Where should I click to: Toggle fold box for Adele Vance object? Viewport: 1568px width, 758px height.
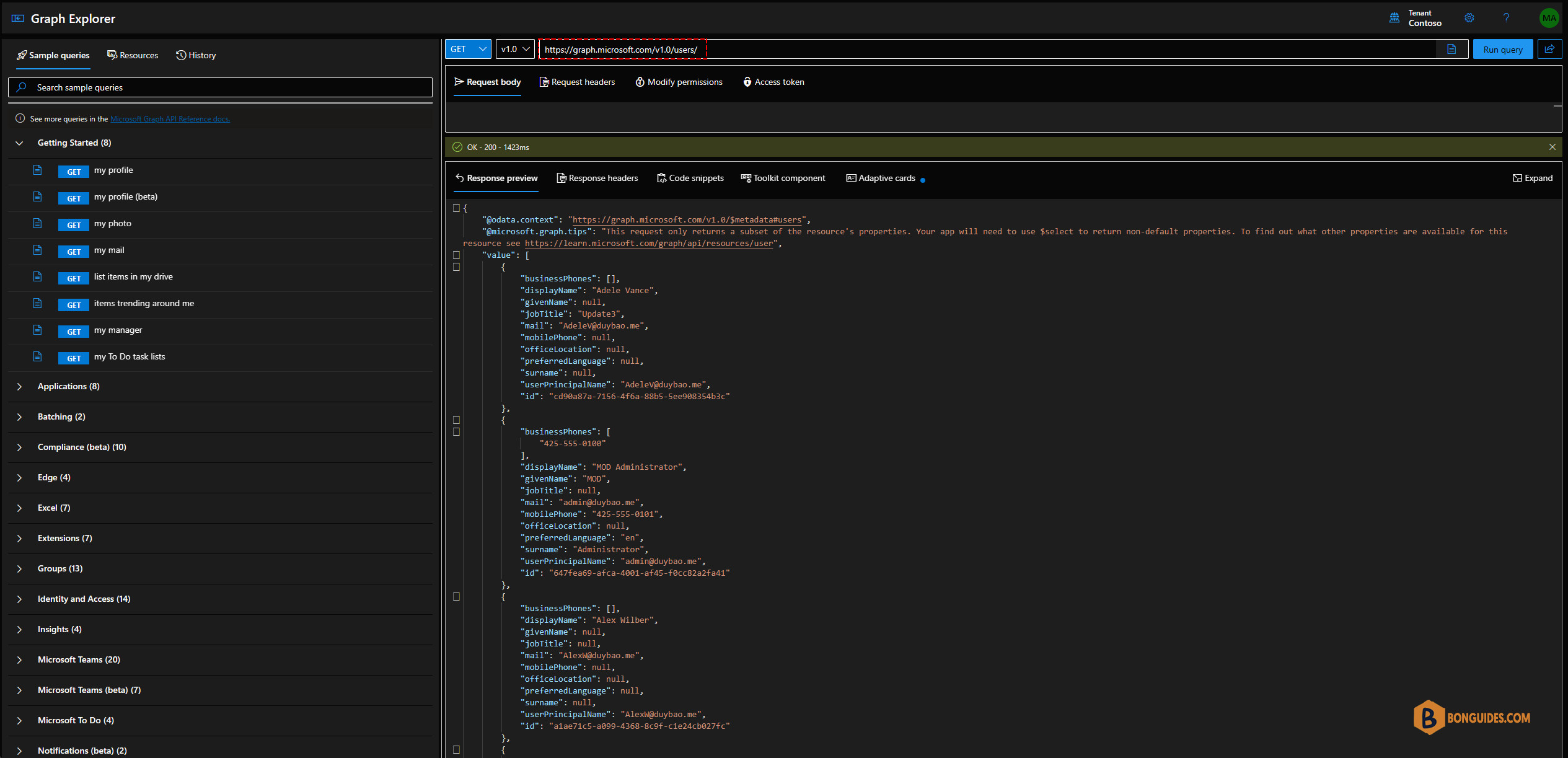pos(457,267)
